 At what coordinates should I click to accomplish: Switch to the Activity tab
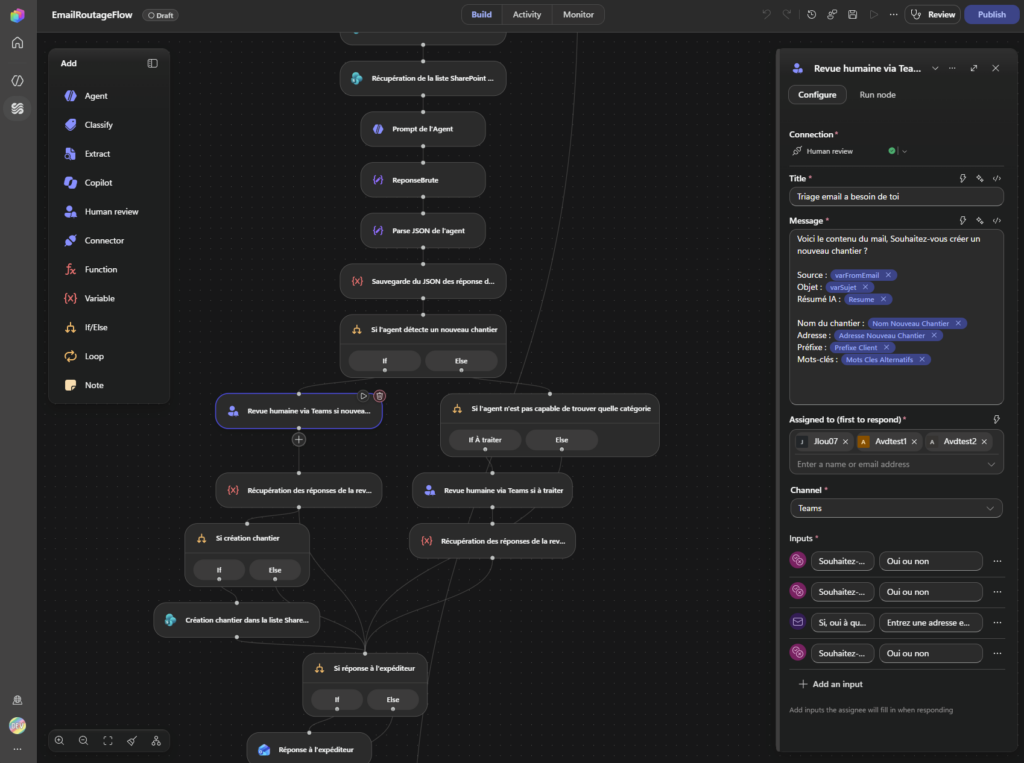(527, 14)
